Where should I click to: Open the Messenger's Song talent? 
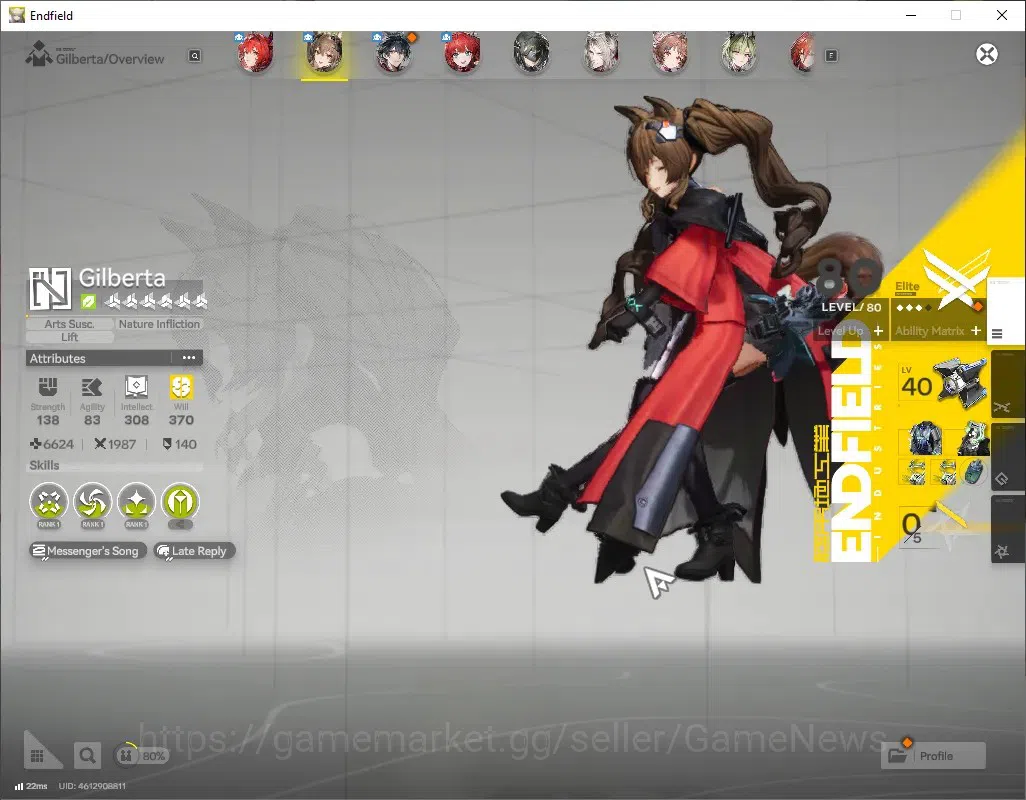click(x=87, y=551)
